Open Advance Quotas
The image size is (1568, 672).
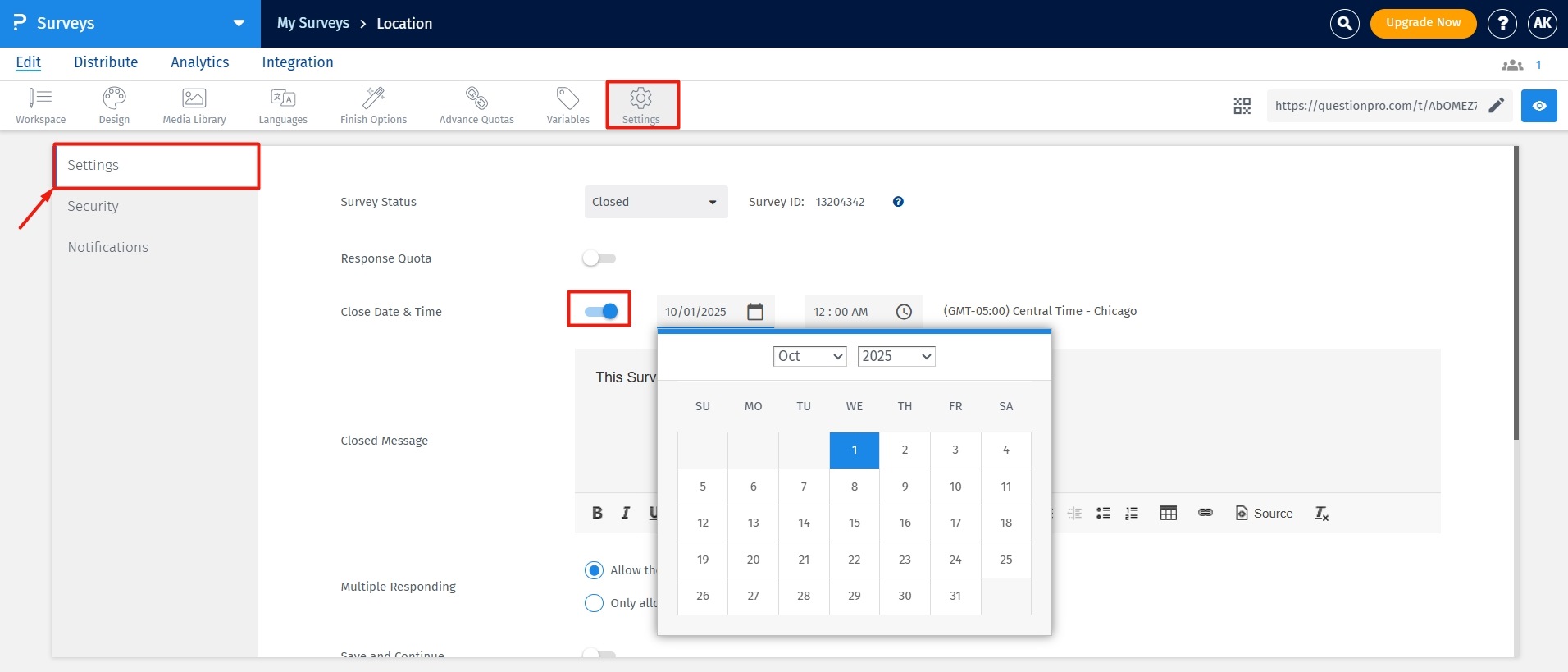point(476,106)
